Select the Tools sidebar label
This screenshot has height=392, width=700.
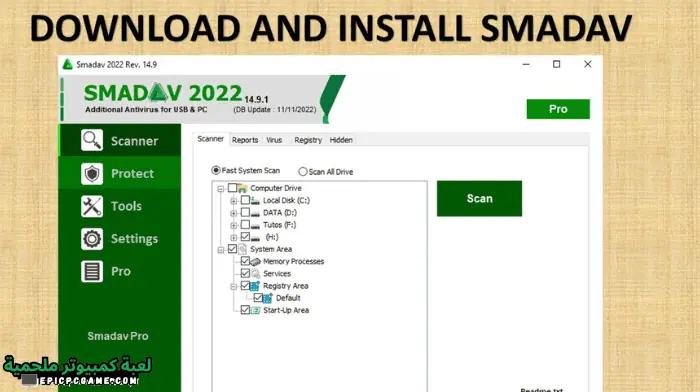[x=126, y=206]
